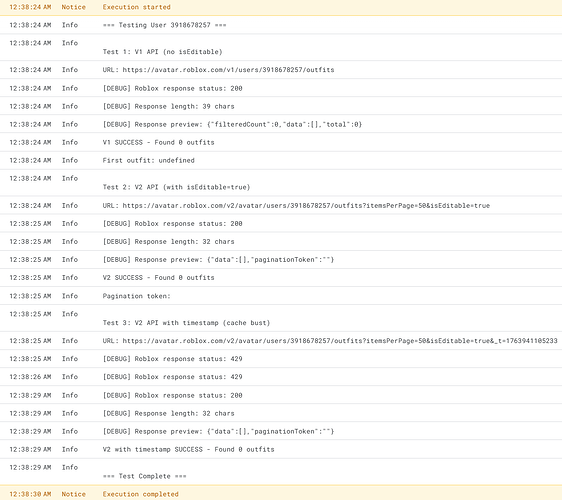Click the Notice label on Execution completed row
Viewport: 562px width, 500px height.
73,494
